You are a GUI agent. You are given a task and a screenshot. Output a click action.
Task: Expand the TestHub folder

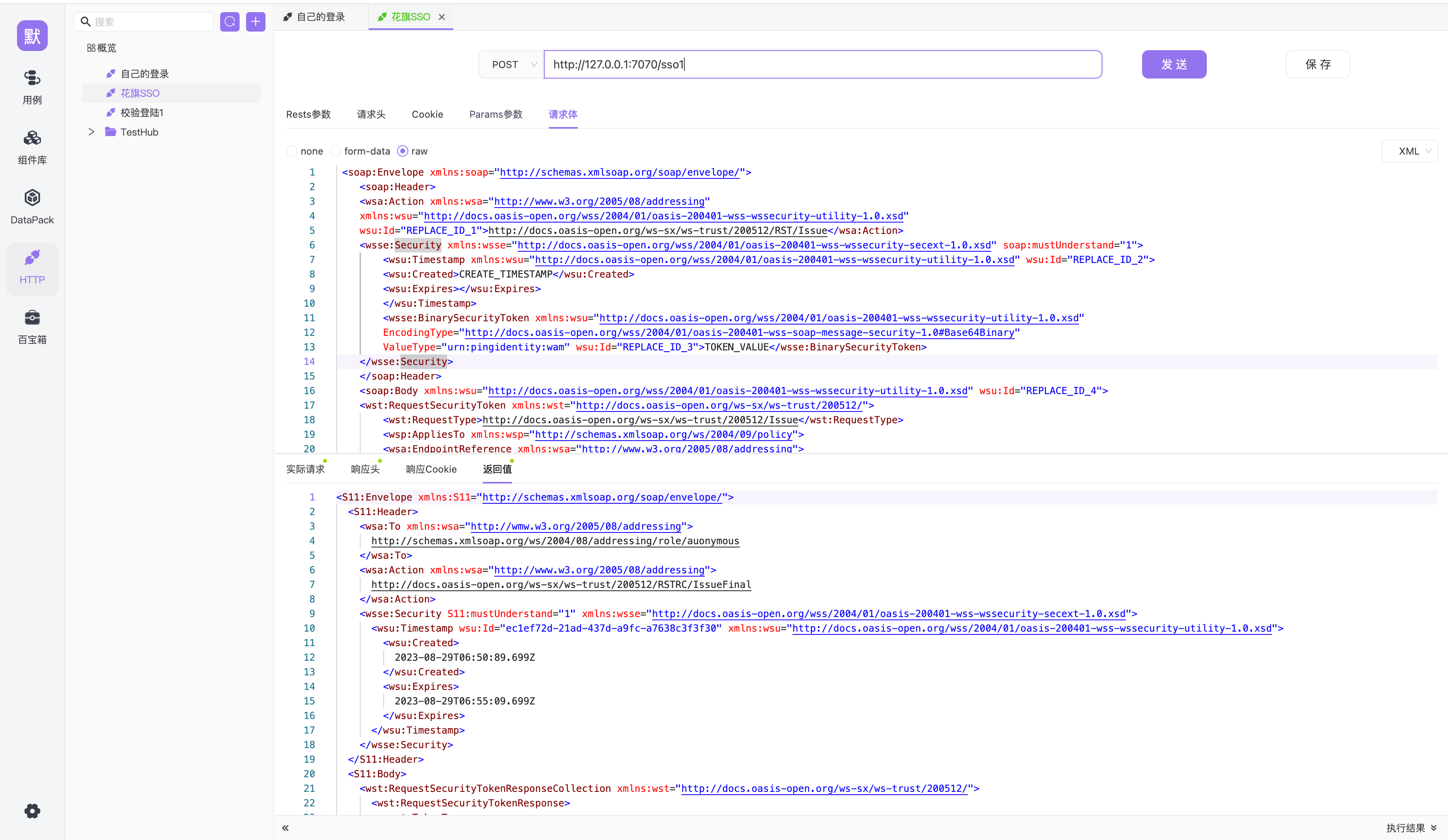pyautogui.click(x=91, y=132)
